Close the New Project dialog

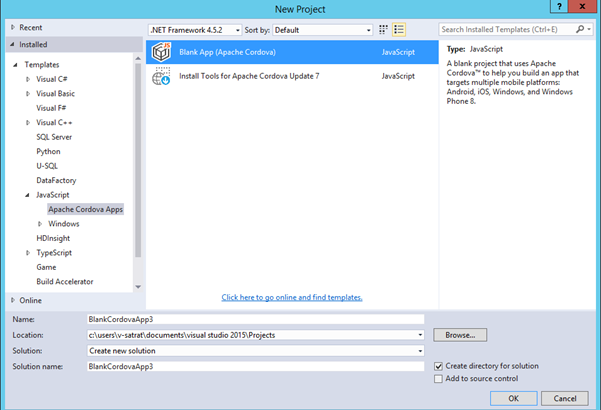582,6
